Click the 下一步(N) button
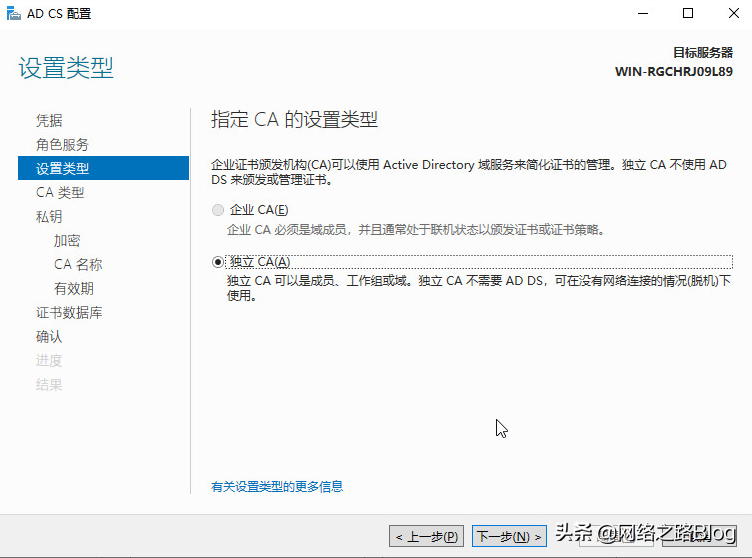 [x=509, y=536]
